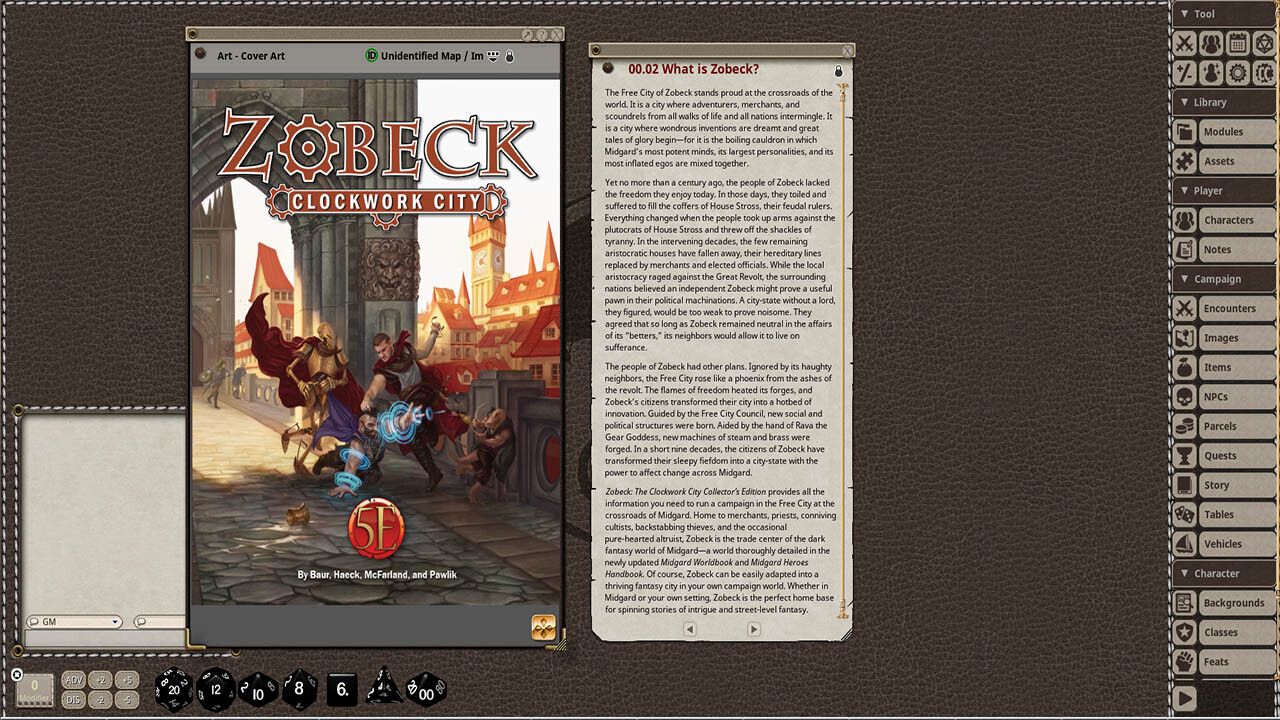This screenshot has height=720, width=1280.
Task: Toggle DIS for disadvantage rolls
Action: (x=72, y=700)
